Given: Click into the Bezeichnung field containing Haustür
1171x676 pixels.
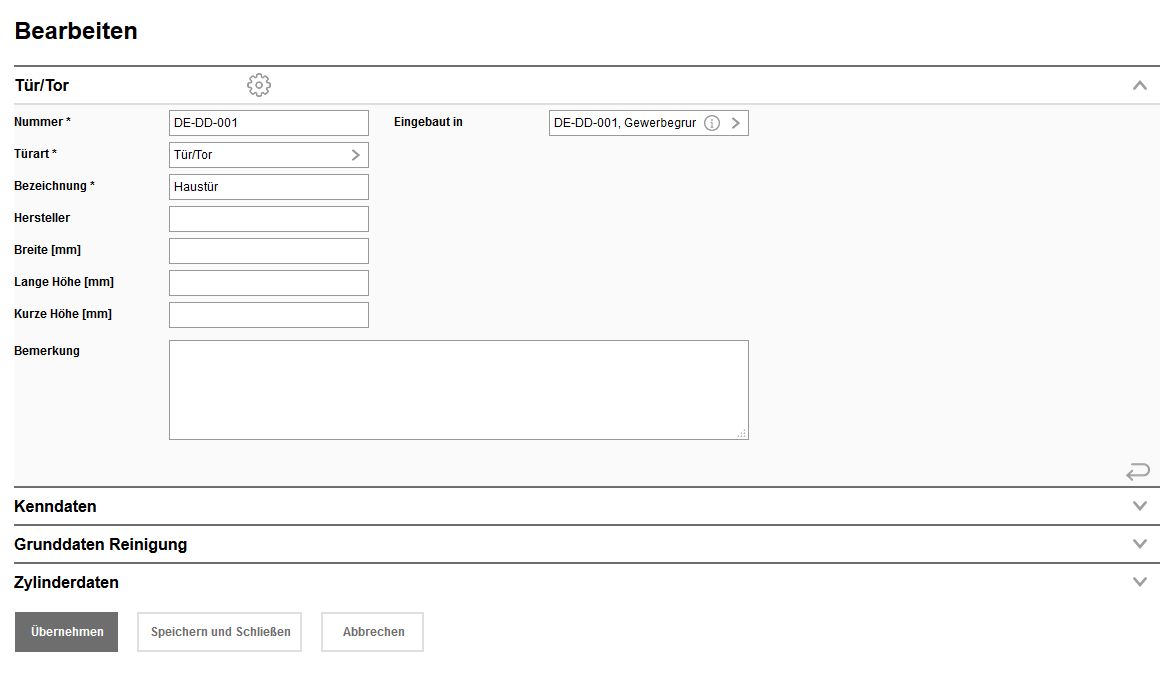Looking at the screenshot, I should (x=268, y=187).
